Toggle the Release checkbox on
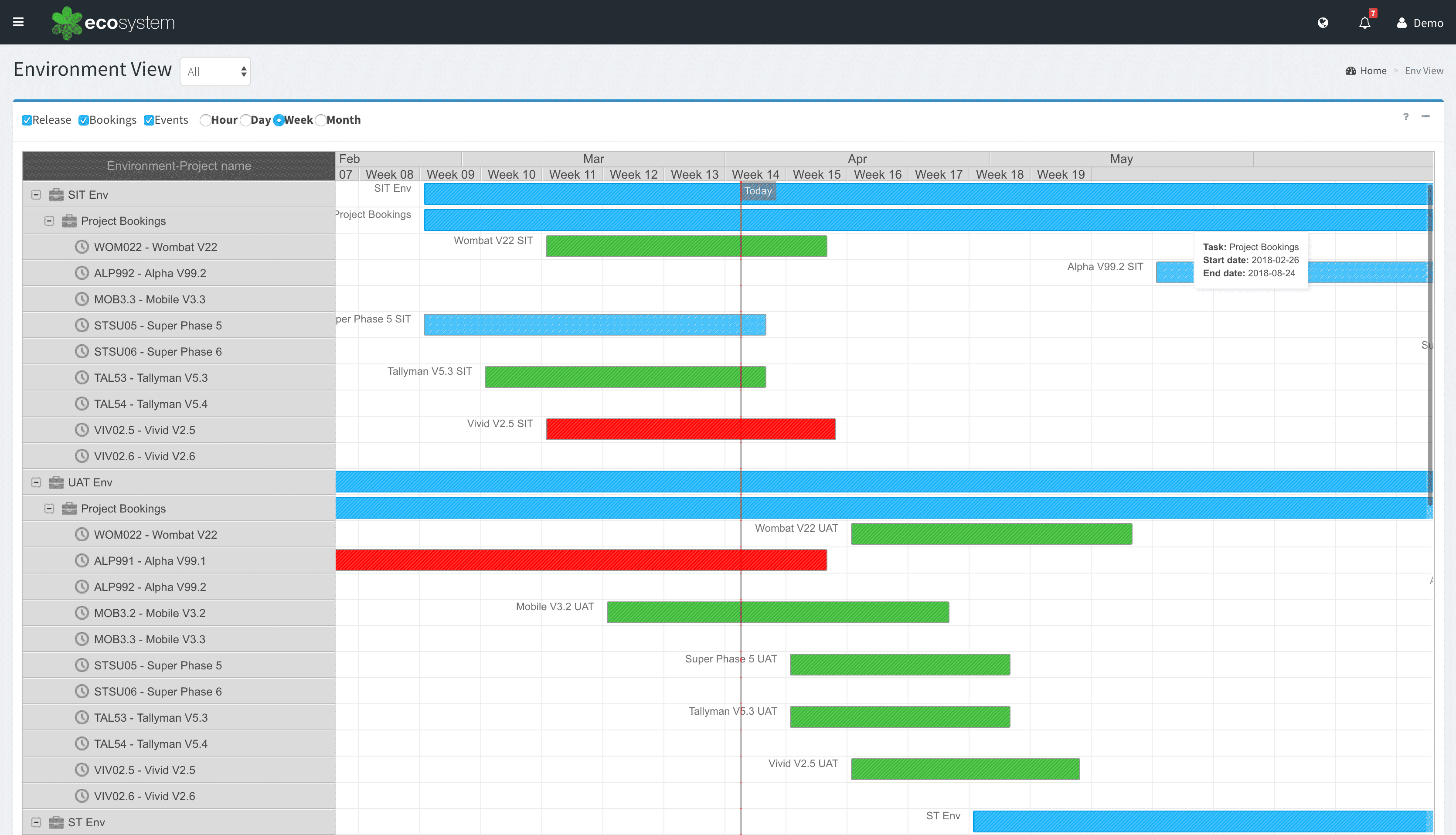The image size is (1456, 835). (27, 120)
